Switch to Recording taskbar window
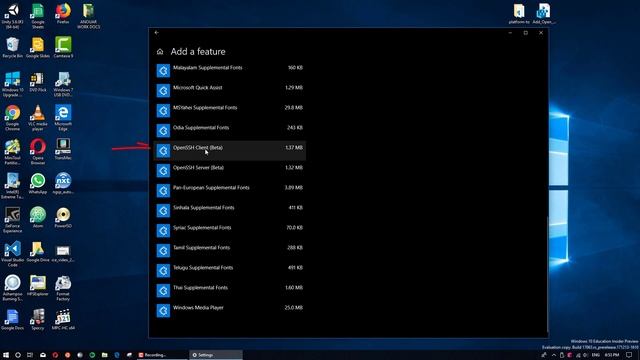Screen dimensions: 640x360 coord(161,355)
